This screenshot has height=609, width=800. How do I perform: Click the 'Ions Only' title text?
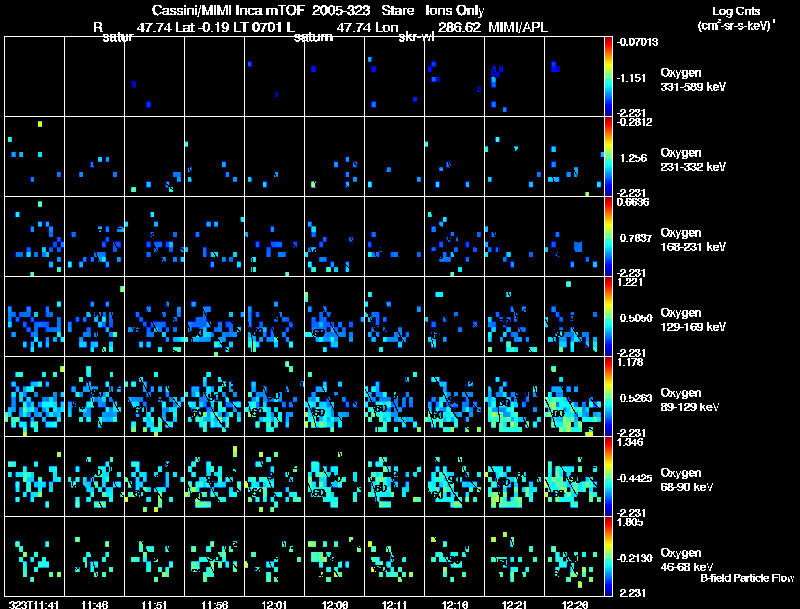click(455, 10)
